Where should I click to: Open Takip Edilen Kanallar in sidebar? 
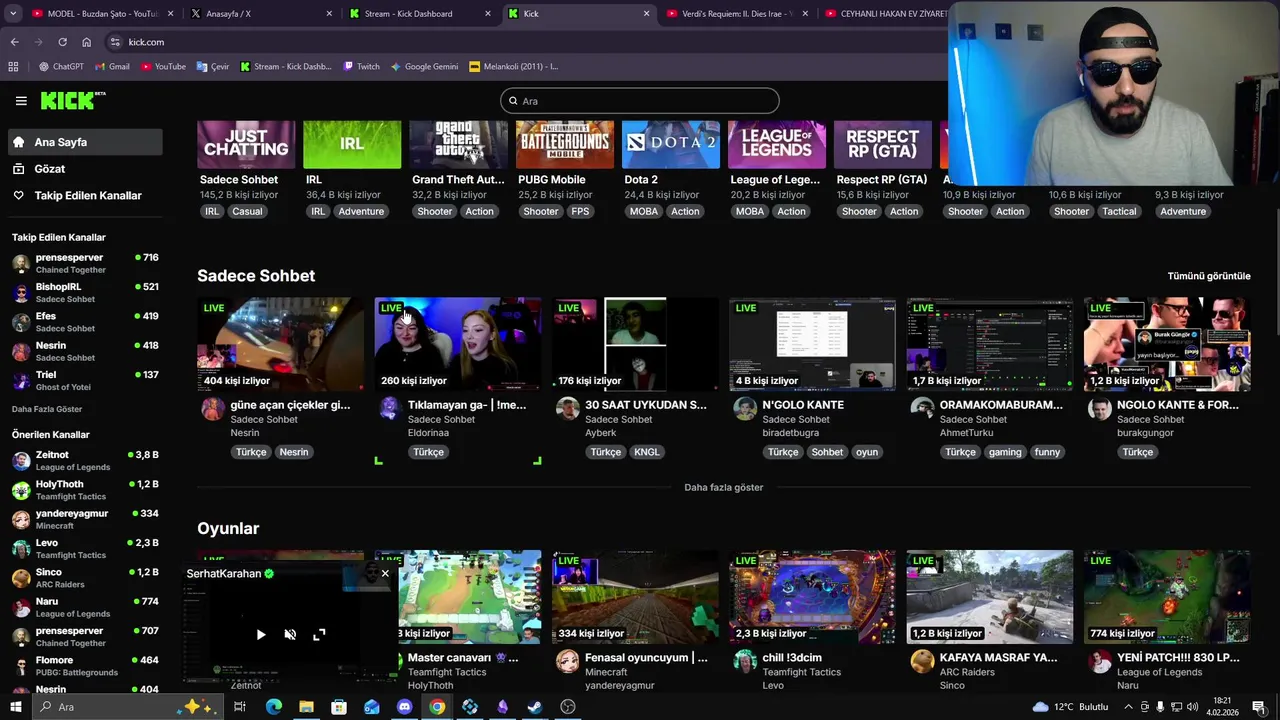(x=85, y=195)
